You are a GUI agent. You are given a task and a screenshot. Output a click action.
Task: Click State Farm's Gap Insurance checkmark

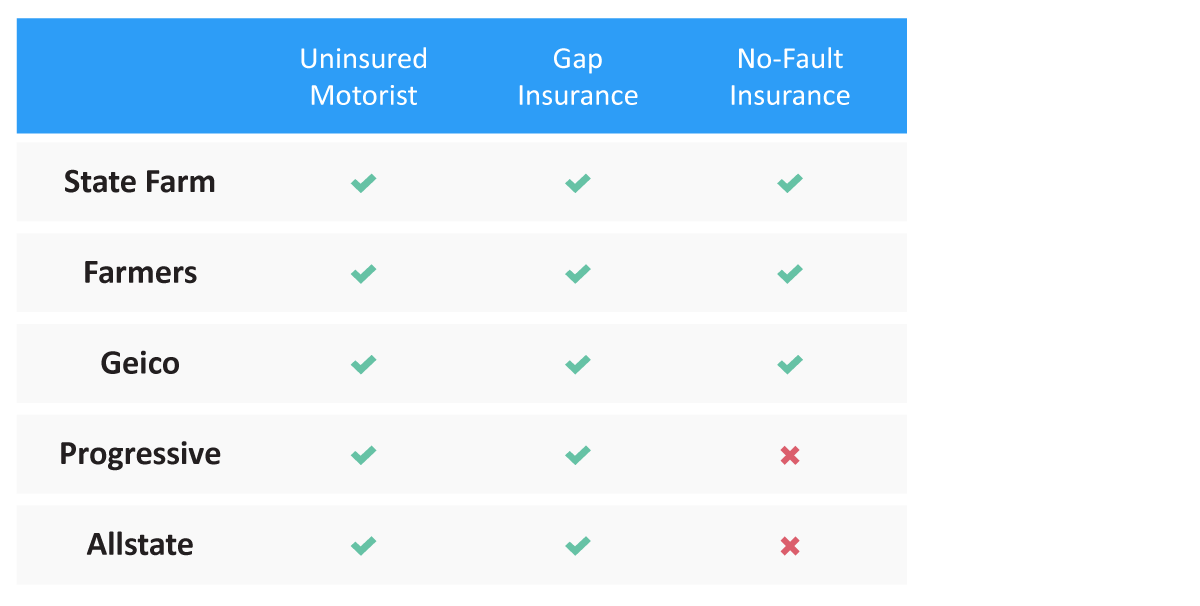[x=577, y=183]
